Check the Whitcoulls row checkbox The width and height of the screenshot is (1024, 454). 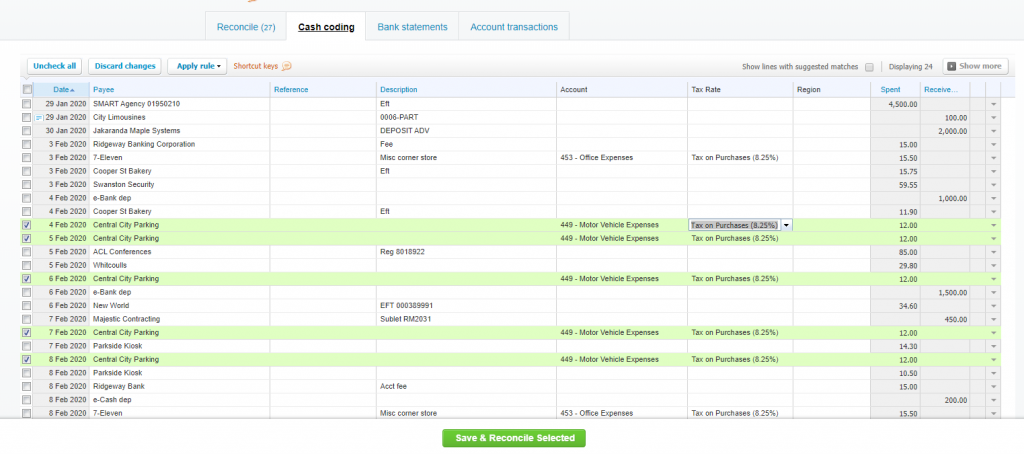coord(26,265)
